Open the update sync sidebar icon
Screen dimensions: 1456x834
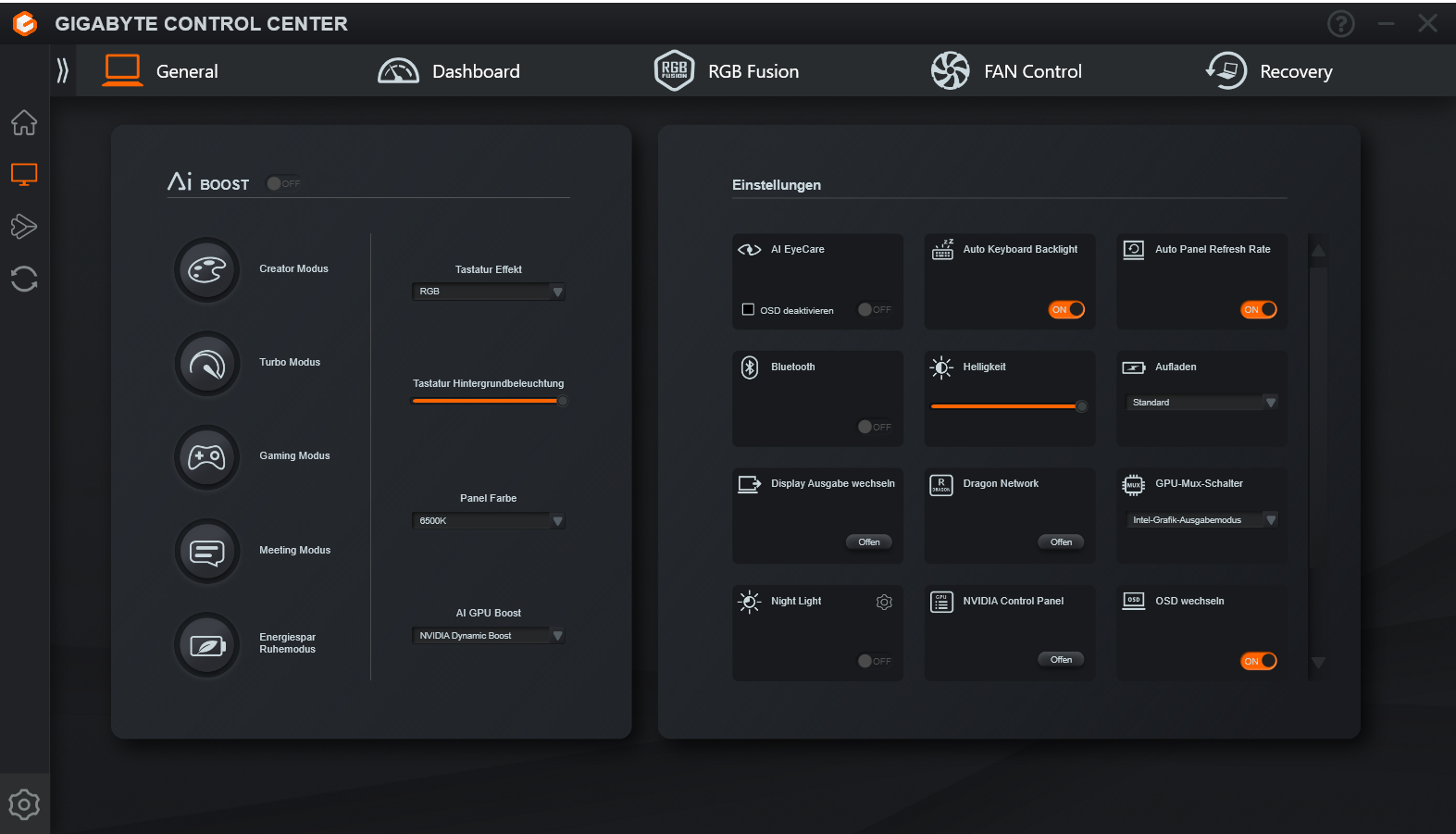click(24, 279)
